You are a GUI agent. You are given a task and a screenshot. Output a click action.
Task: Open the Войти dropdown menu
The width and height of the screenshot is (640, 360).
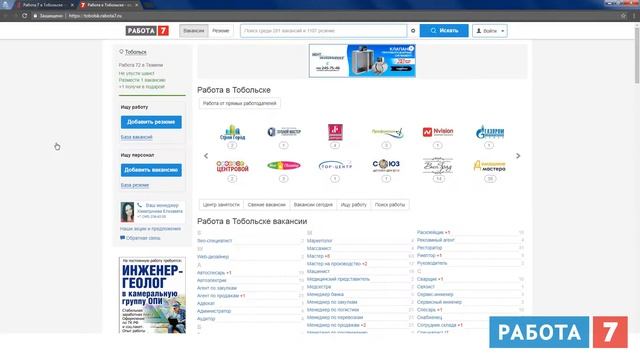(x=490, y=31)
